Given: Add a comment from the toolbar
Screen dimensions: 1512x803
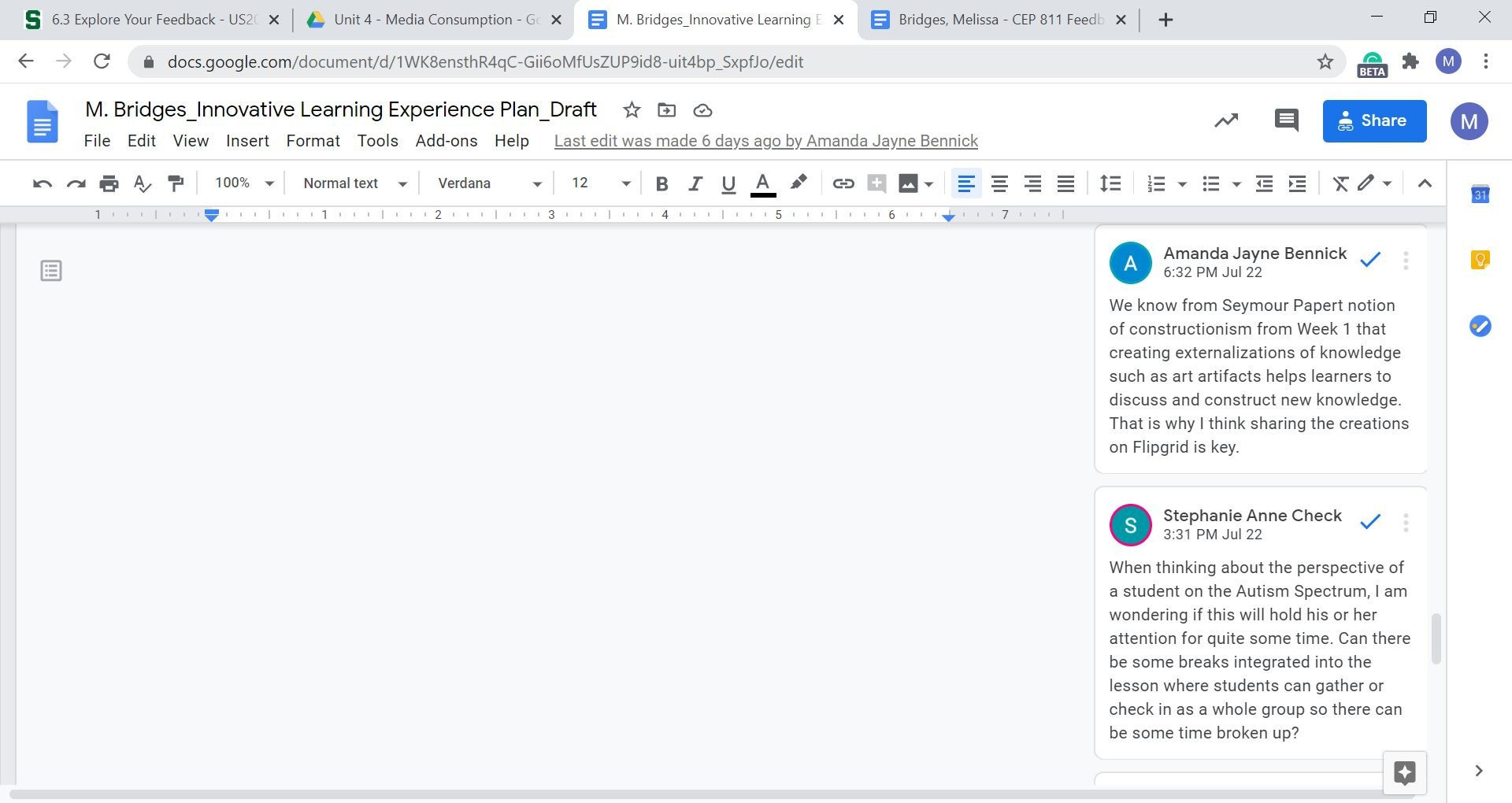Looking at the screenshot, I should click(876, 183).
